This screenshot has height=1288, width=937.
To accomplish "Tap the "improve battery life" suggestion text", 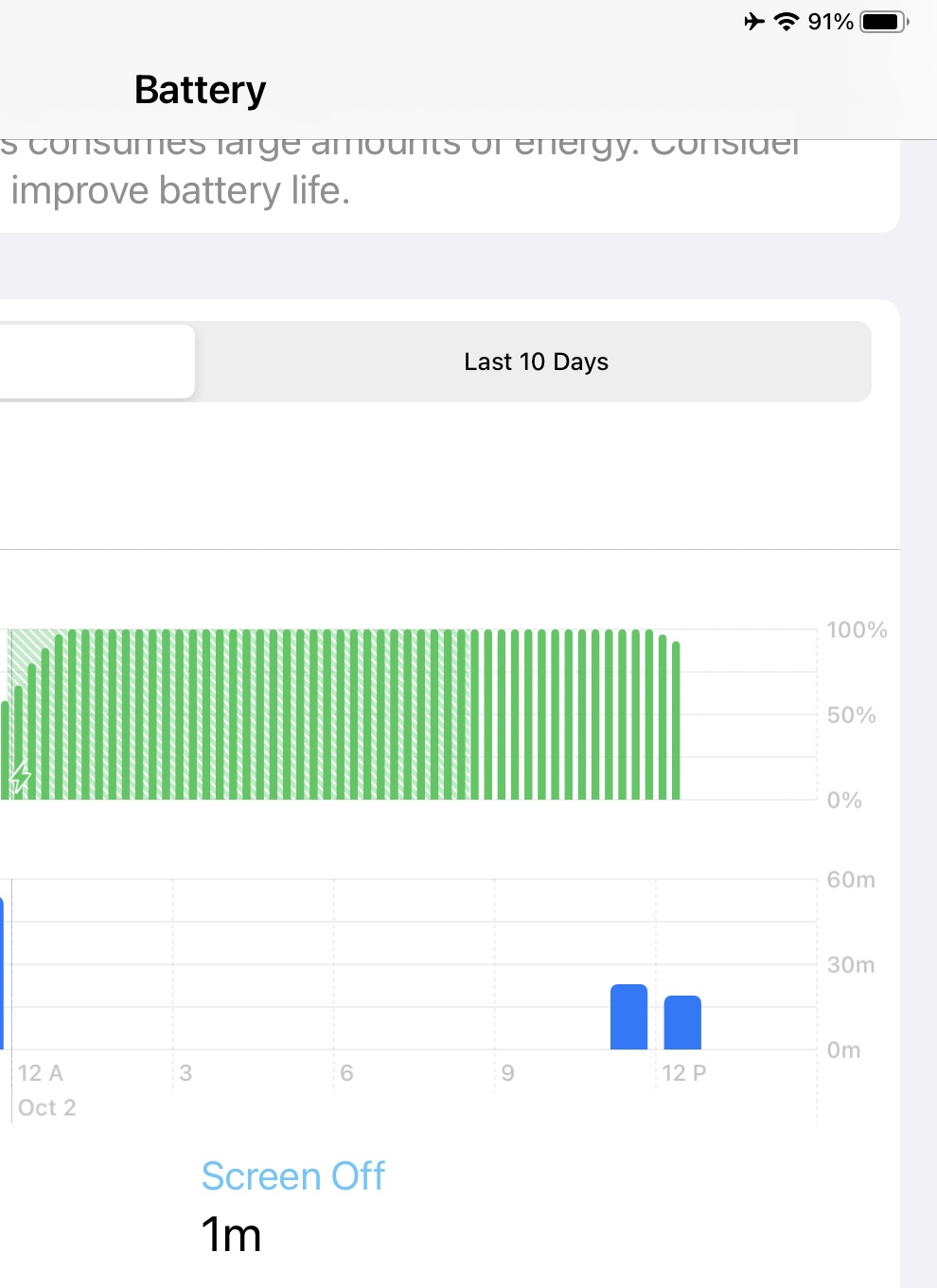I will pyautogui.click(x=180, y=191).
